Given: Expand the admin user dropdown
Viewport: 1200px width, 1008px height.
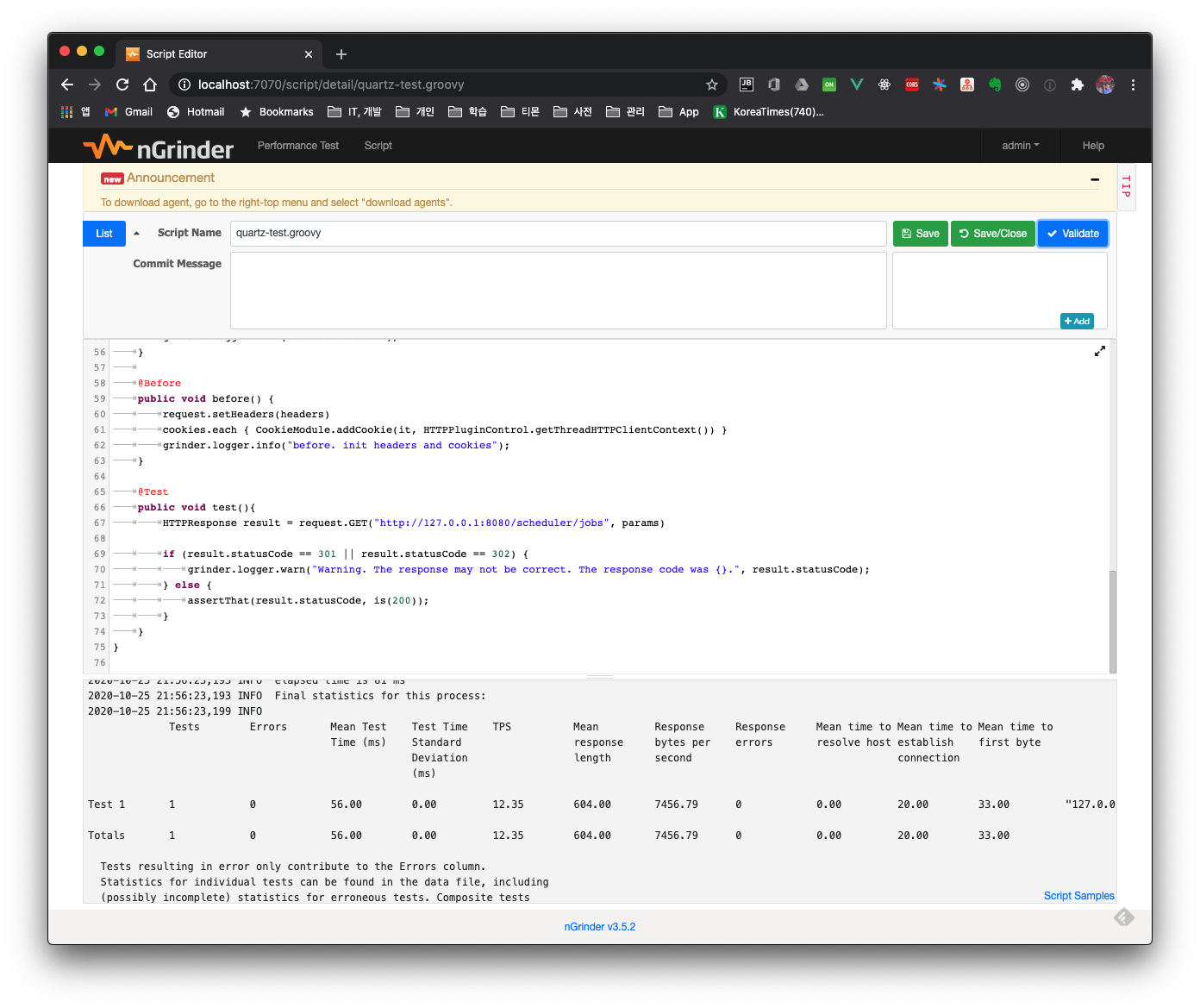Looking at the screenshot, I should coord(1020,146).
